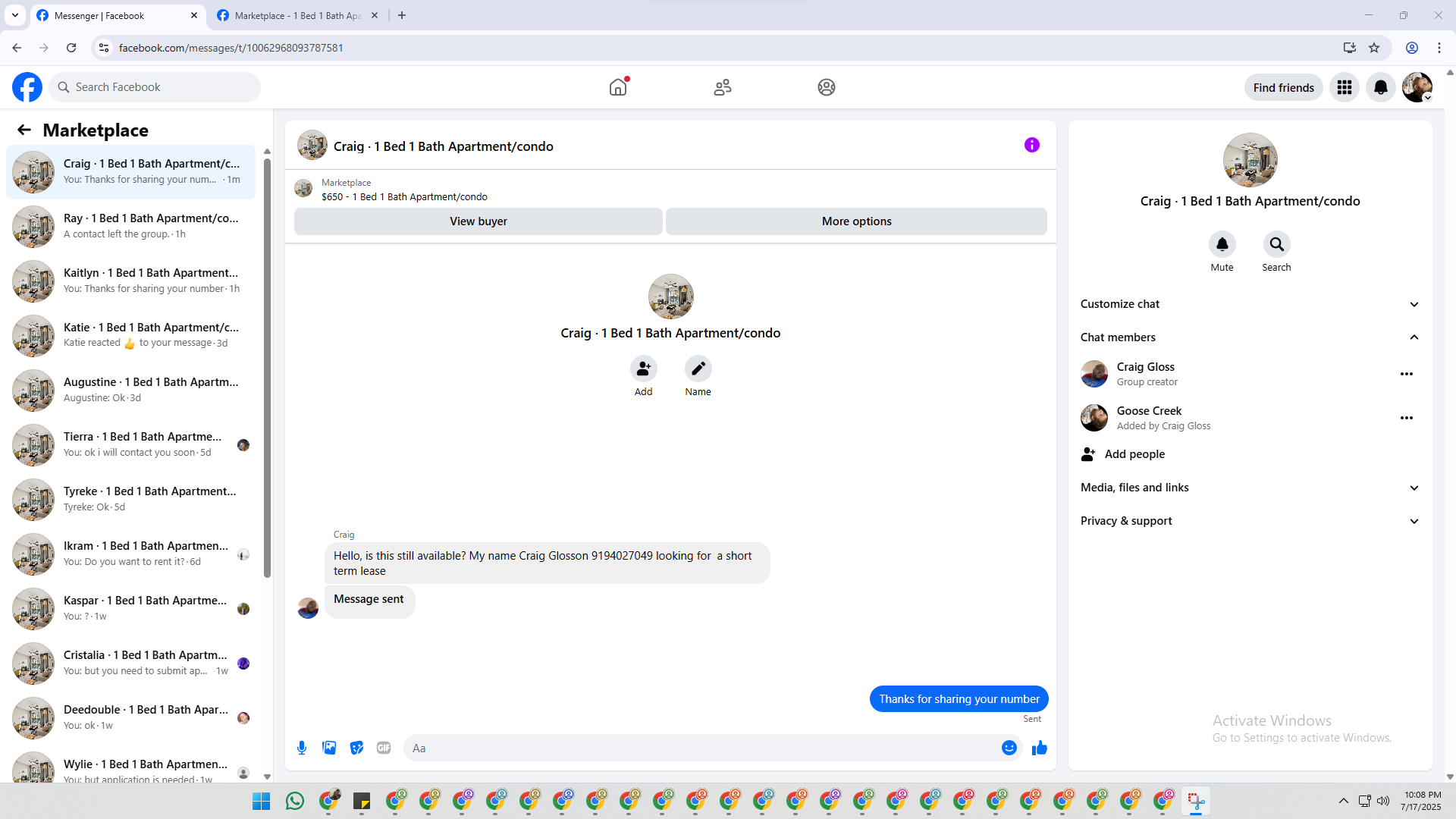Switch to the Marketplace 1 Bed 1 Bath tab

pyautogui.click(x=297, y=15)
